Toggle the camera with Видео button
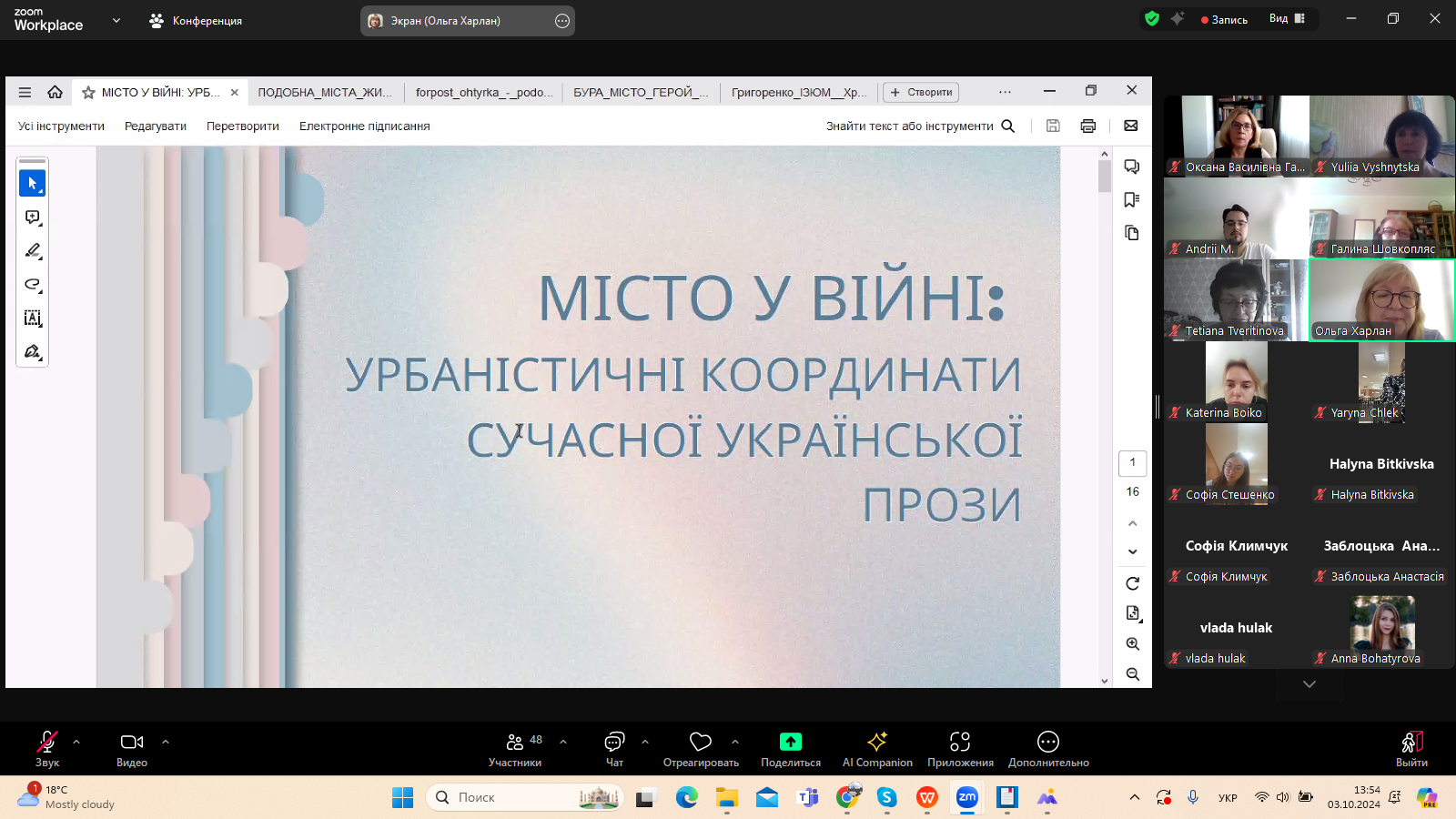This screenshot has height=819, width=1456. [131, 749]
